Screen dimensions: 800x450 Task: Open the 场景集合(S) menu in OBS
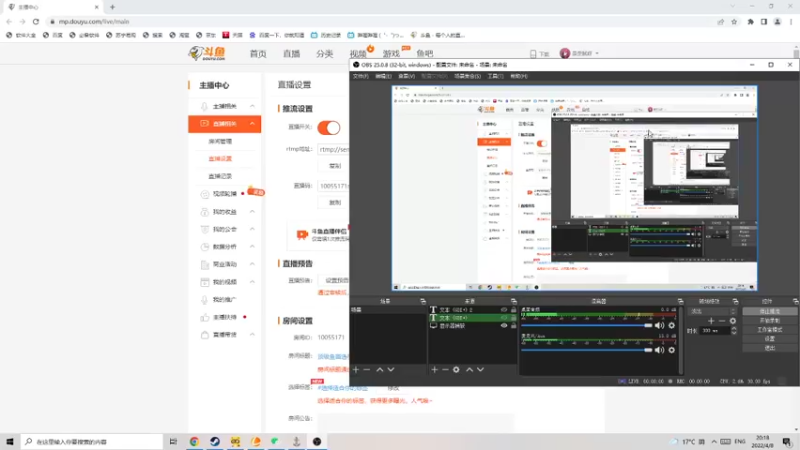coord(467,76)
